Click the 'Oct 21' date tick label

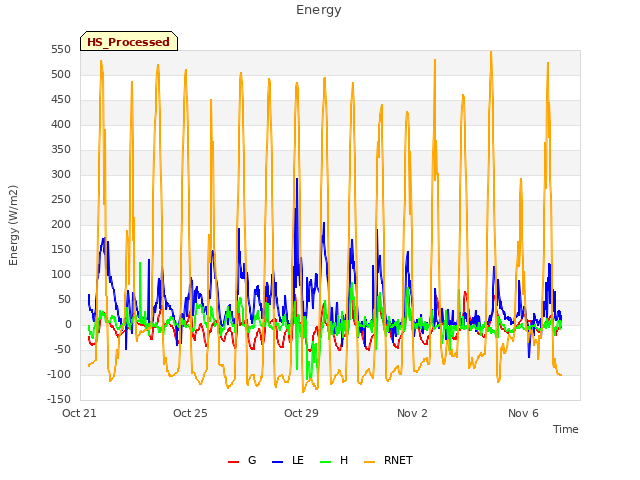[79, 413]
